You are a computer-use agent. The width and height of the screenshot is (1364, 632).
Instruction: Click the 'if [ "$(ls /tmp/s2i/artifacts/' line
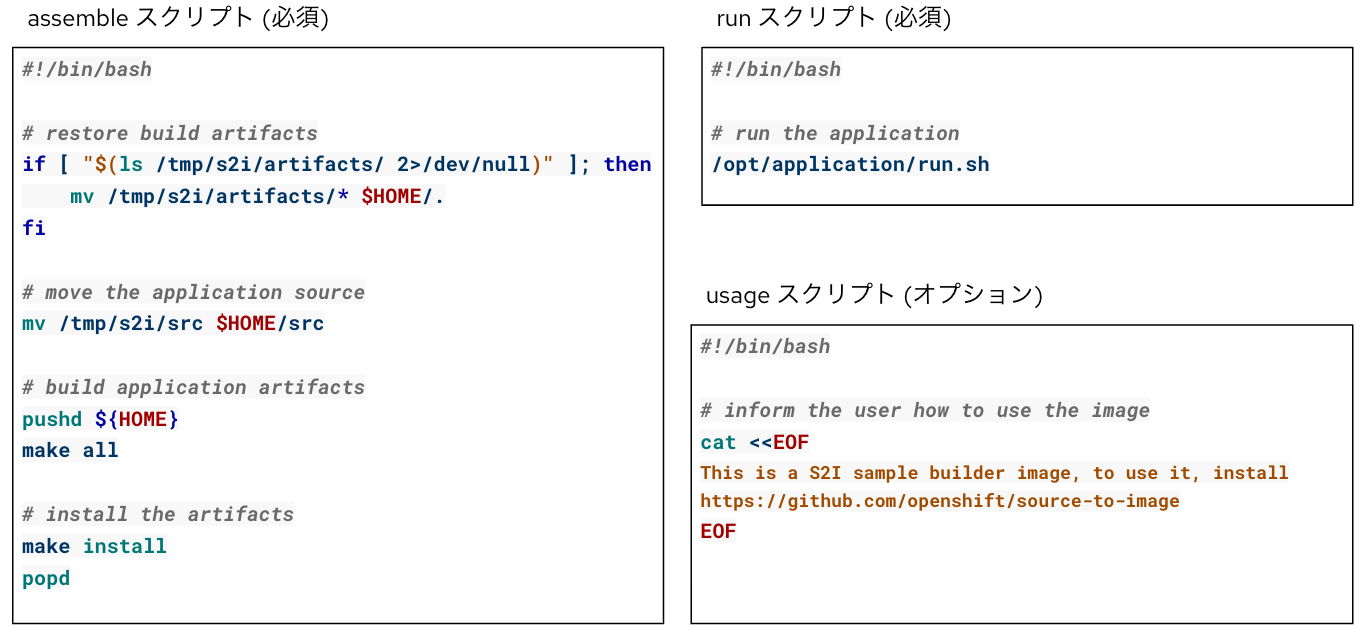[x=337, y=164]
